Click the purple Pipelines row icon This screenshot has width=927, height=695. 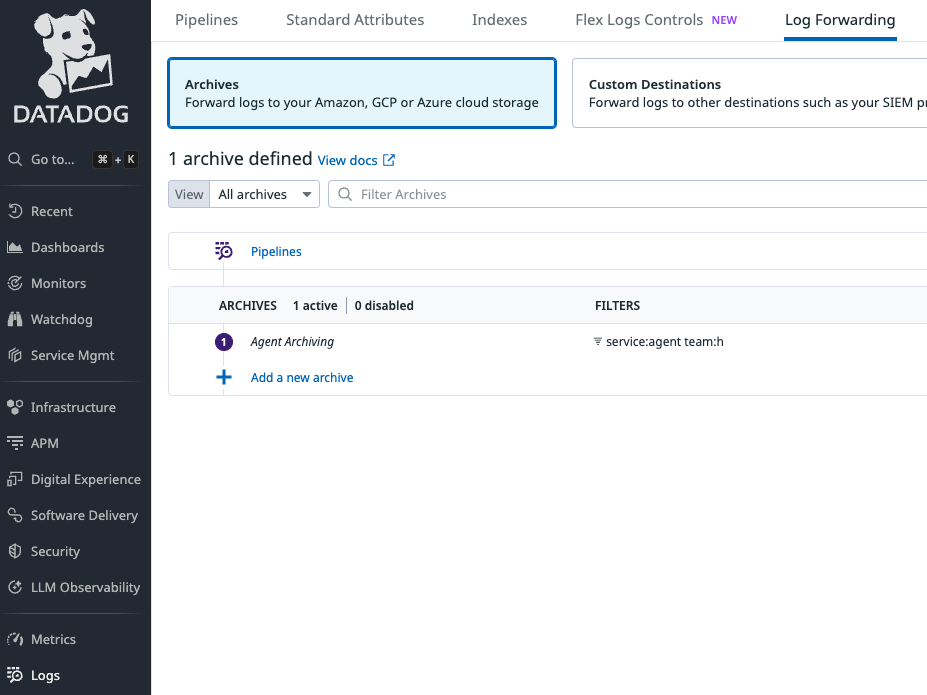point(223,251)
